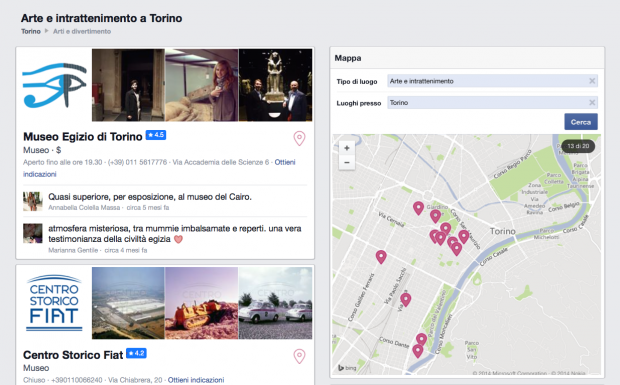Select the map pin on Via Paolo Sacchi
This screenshot has width=620, height=385.
(x=405, y=300)
